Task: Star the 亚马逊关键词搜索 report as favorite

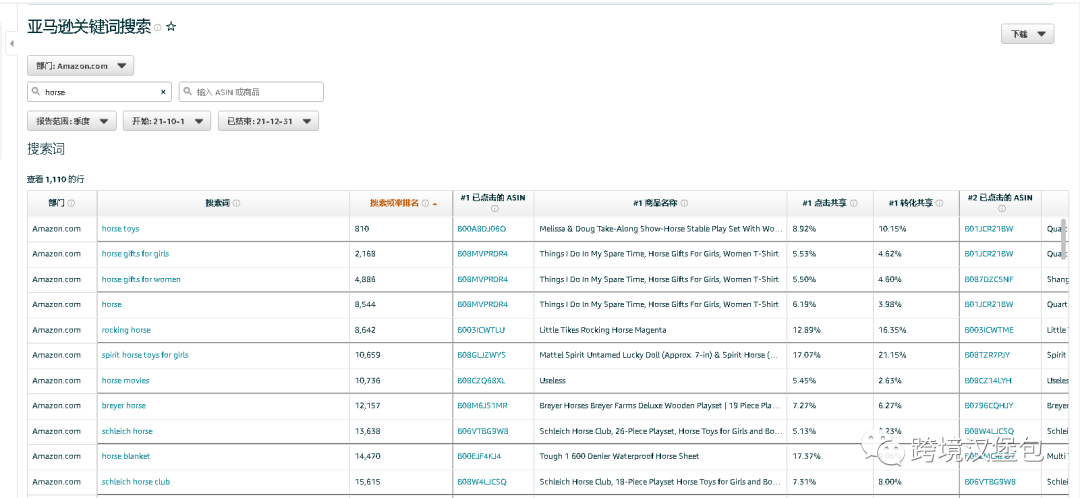Action: tap(172, 27)
